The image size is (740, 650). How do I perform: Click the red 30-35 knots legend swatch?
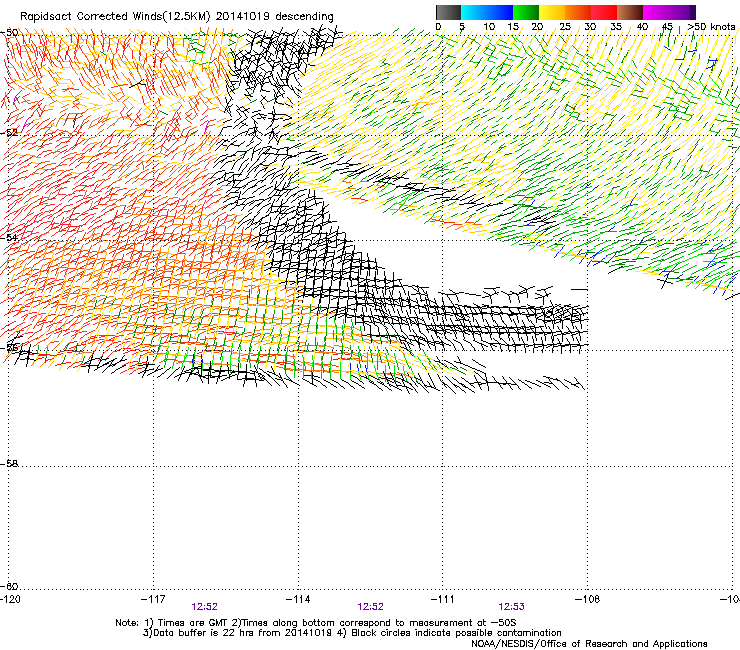tap(604, 12)
